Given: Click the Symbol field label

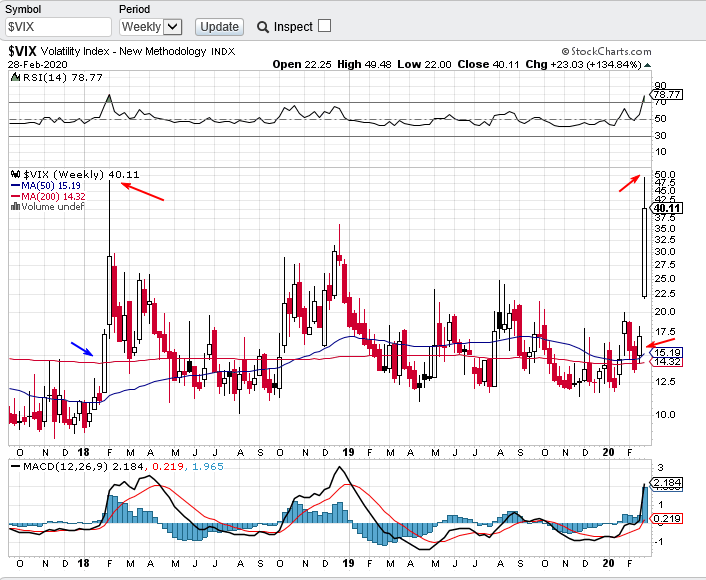Looking at the screenshot, I should tap(23, 9).
